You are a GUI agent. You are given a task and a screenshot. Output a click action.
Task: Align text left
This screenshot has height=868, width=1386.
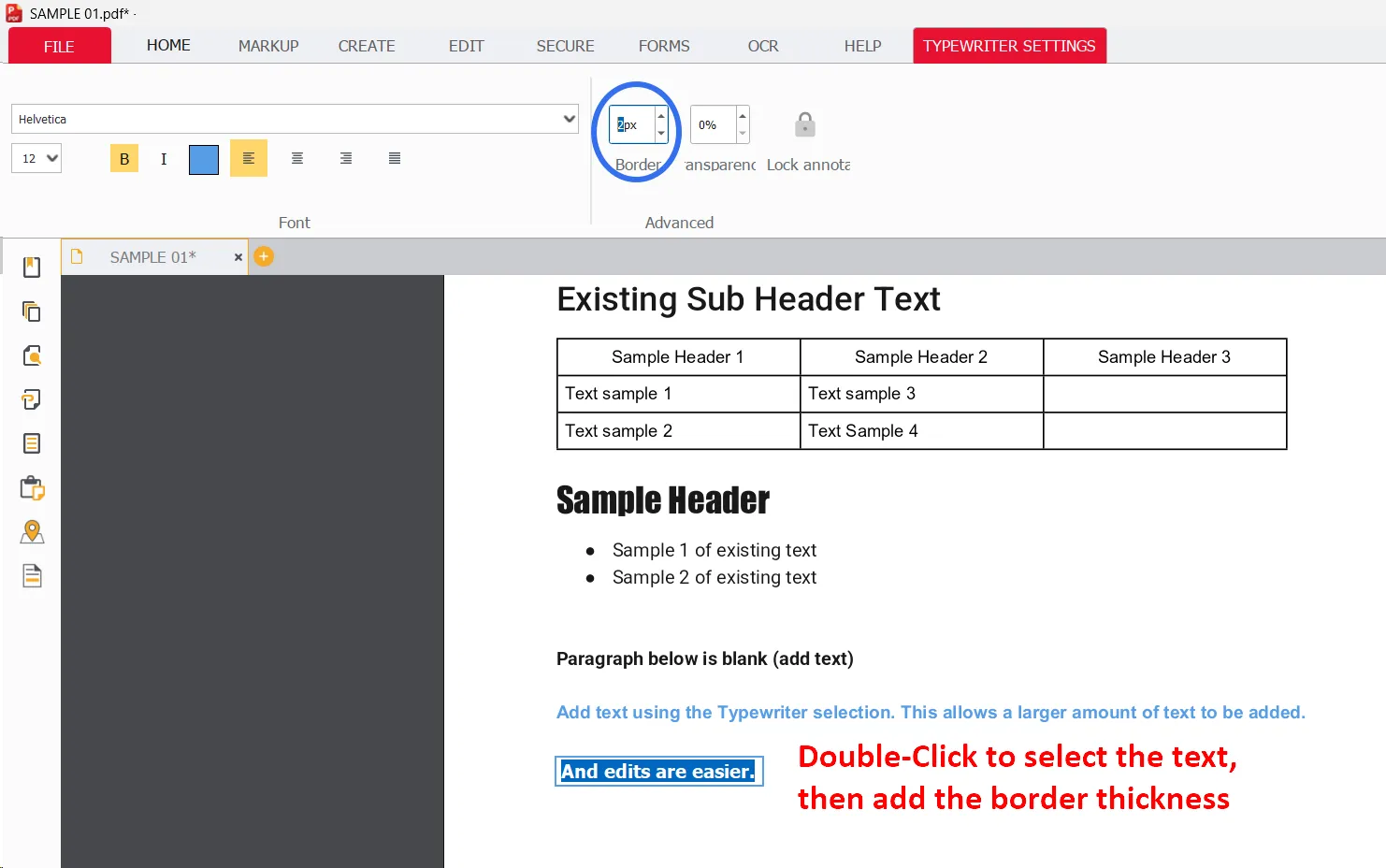point(249,158)
